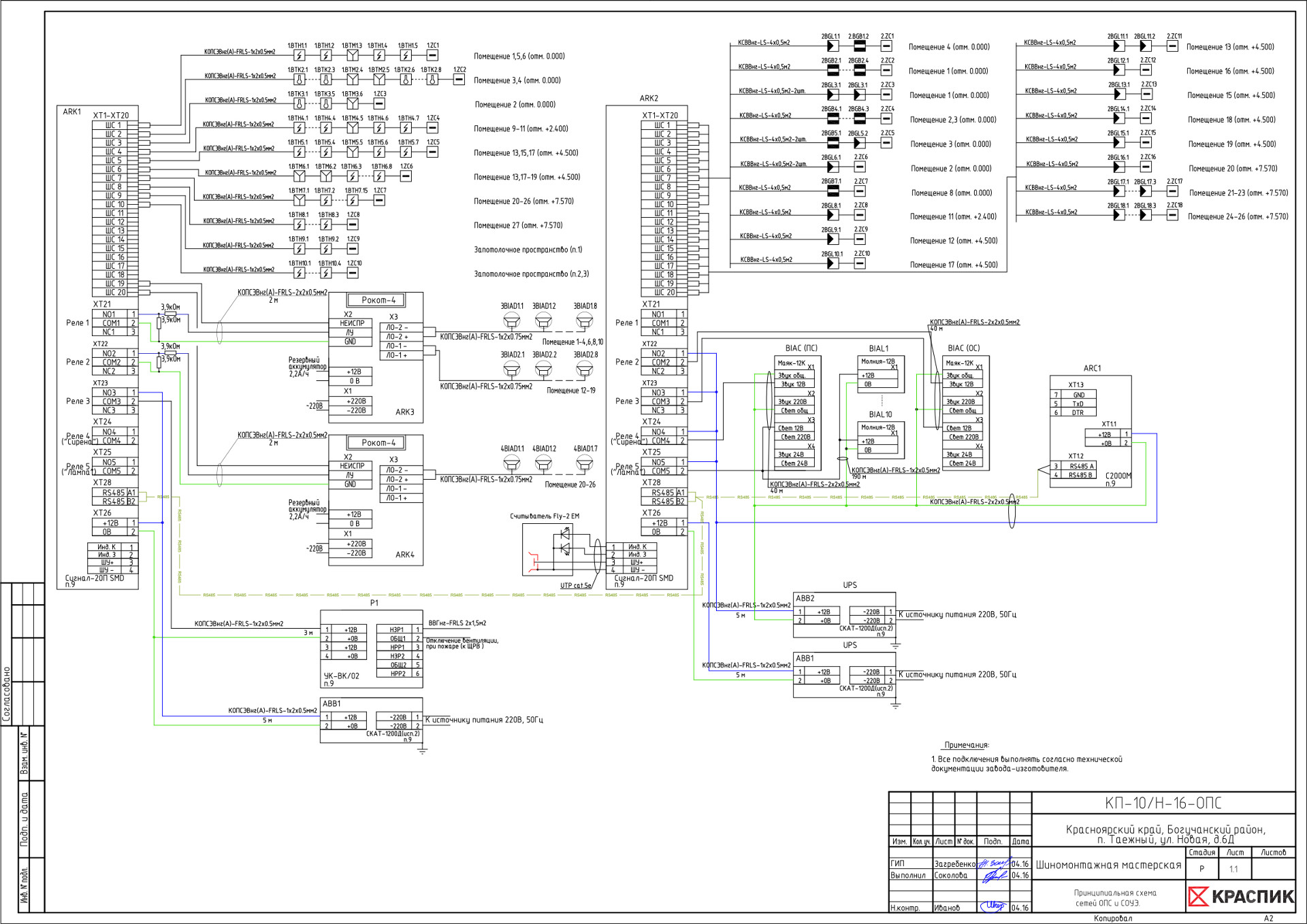
Task: Select the BIAC (ПС) block title
Action: 801,348
